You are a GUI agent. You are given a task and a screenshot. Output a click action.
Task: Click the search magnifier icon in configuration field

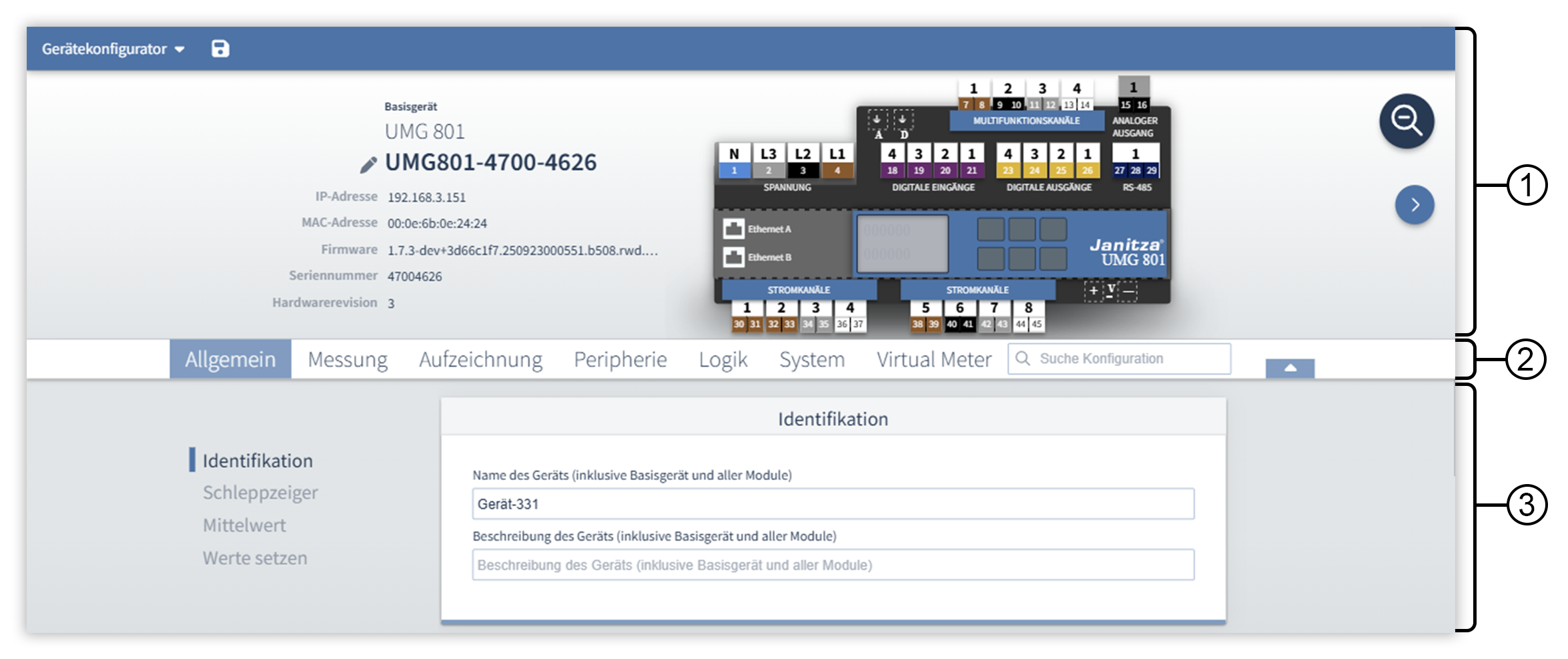[1022, 359]
